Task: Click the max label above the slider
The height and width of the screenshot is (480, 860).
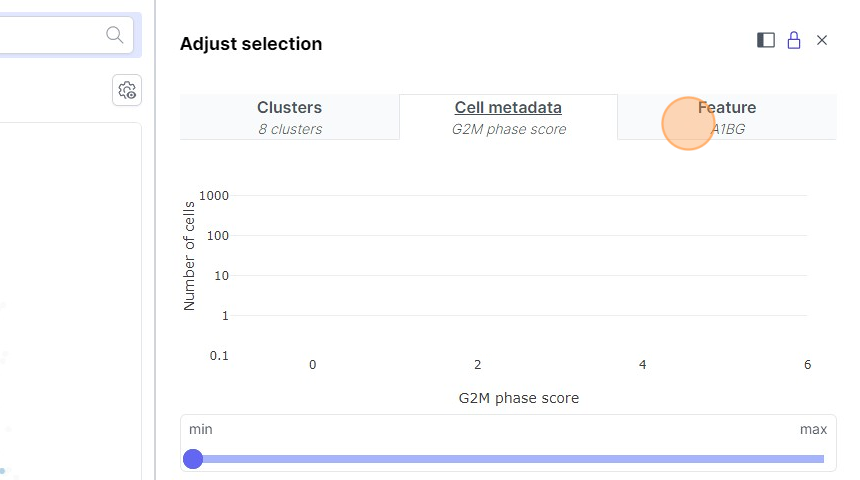Action: point(813,429)
